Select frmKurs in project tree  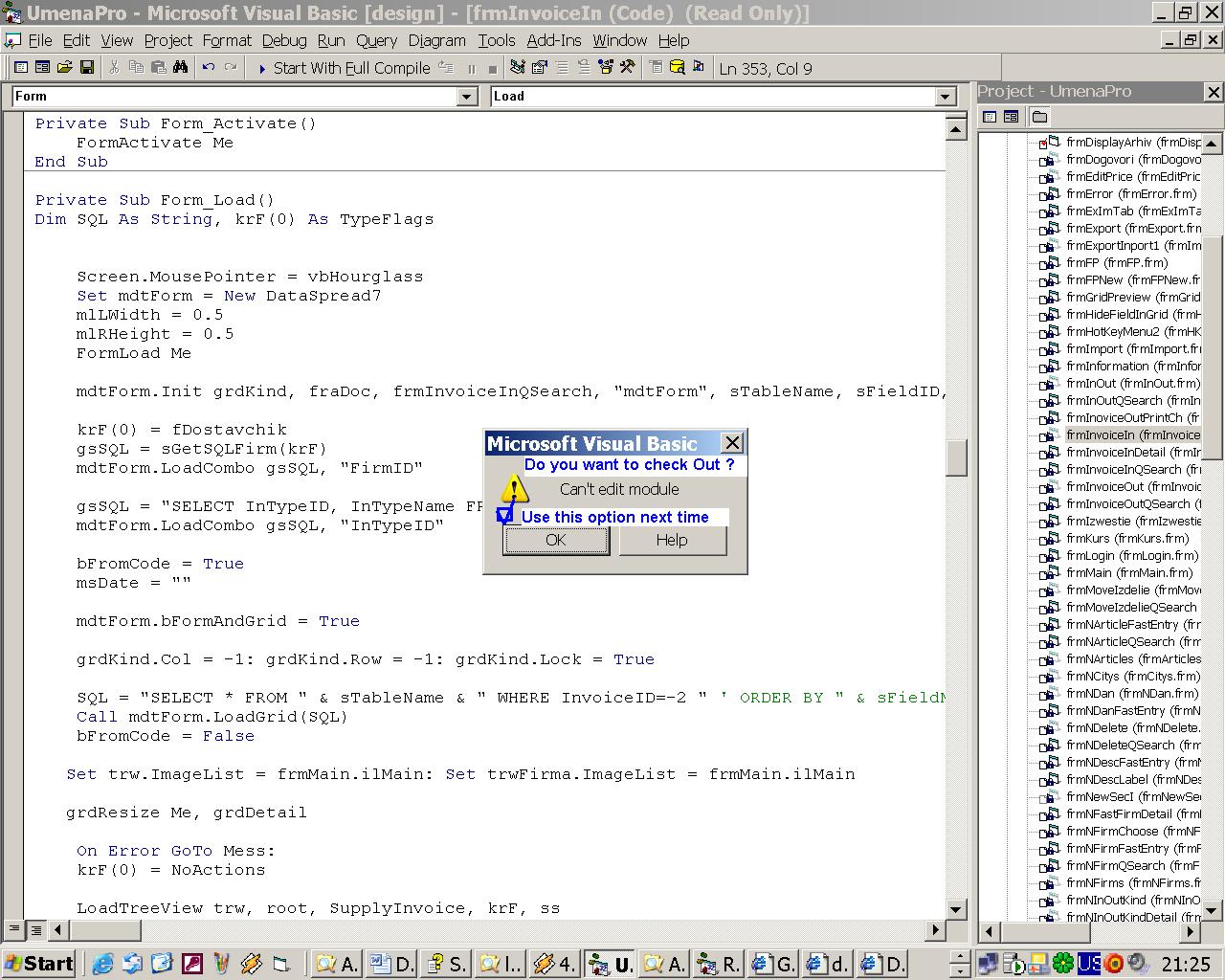[1127, 538]
